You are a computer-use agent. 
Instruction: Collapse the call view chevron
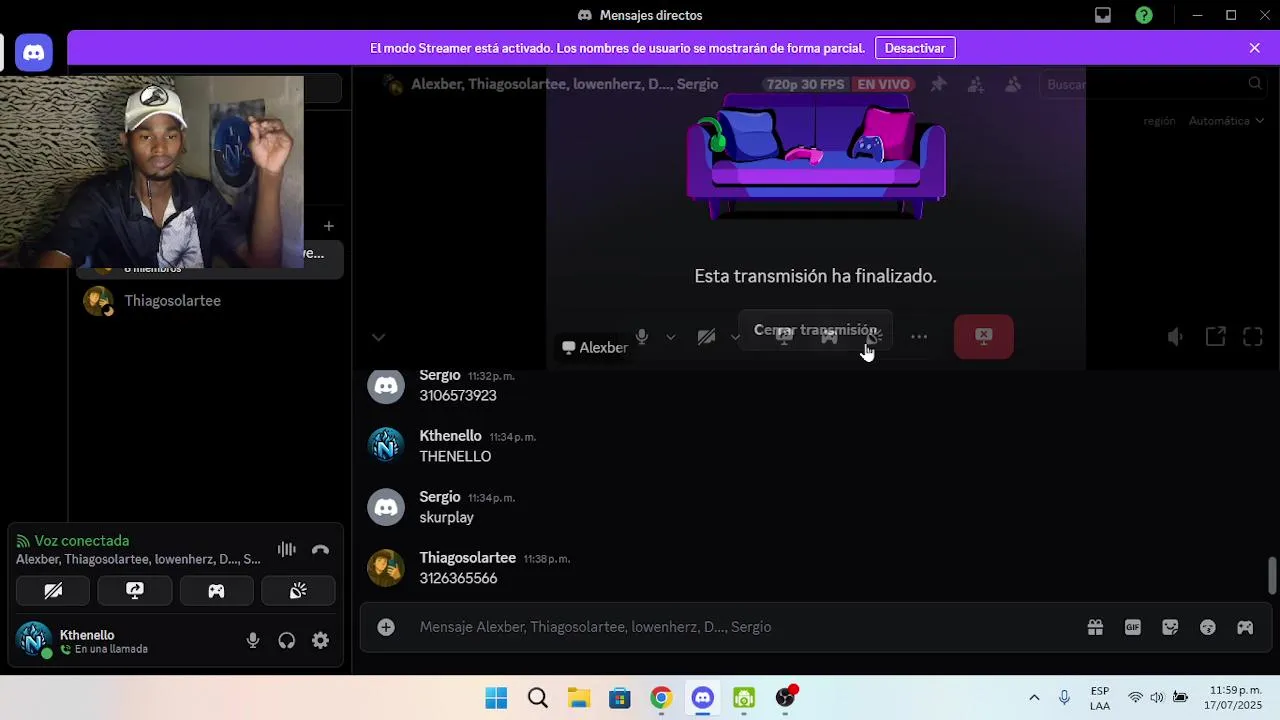[378, 337]
